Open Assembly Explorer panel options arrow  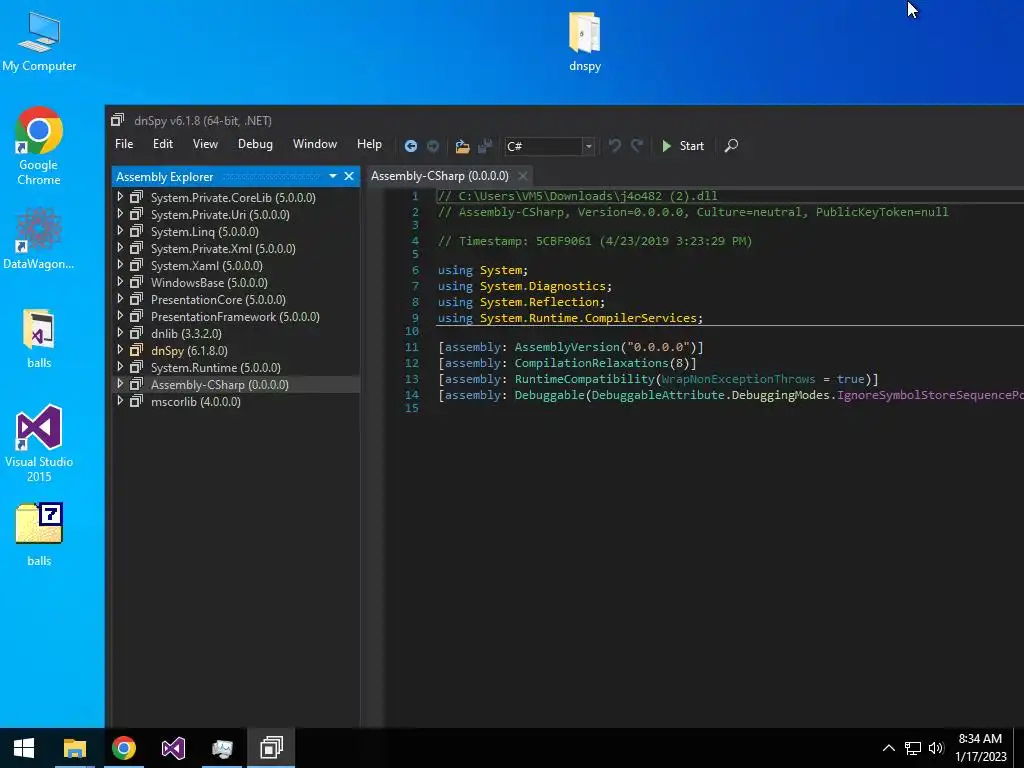click(332, 176)
